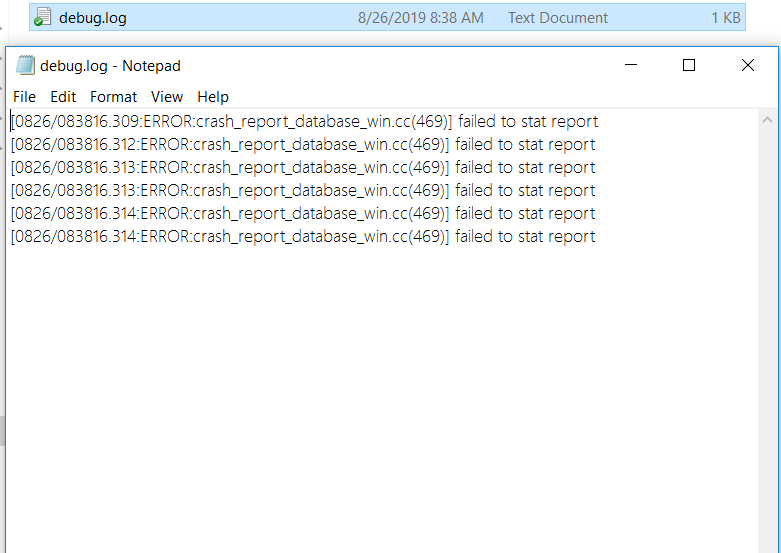The height and width of the screenshot is (553, 781).
Task: Open the Help menu
Action: (213, 97)
